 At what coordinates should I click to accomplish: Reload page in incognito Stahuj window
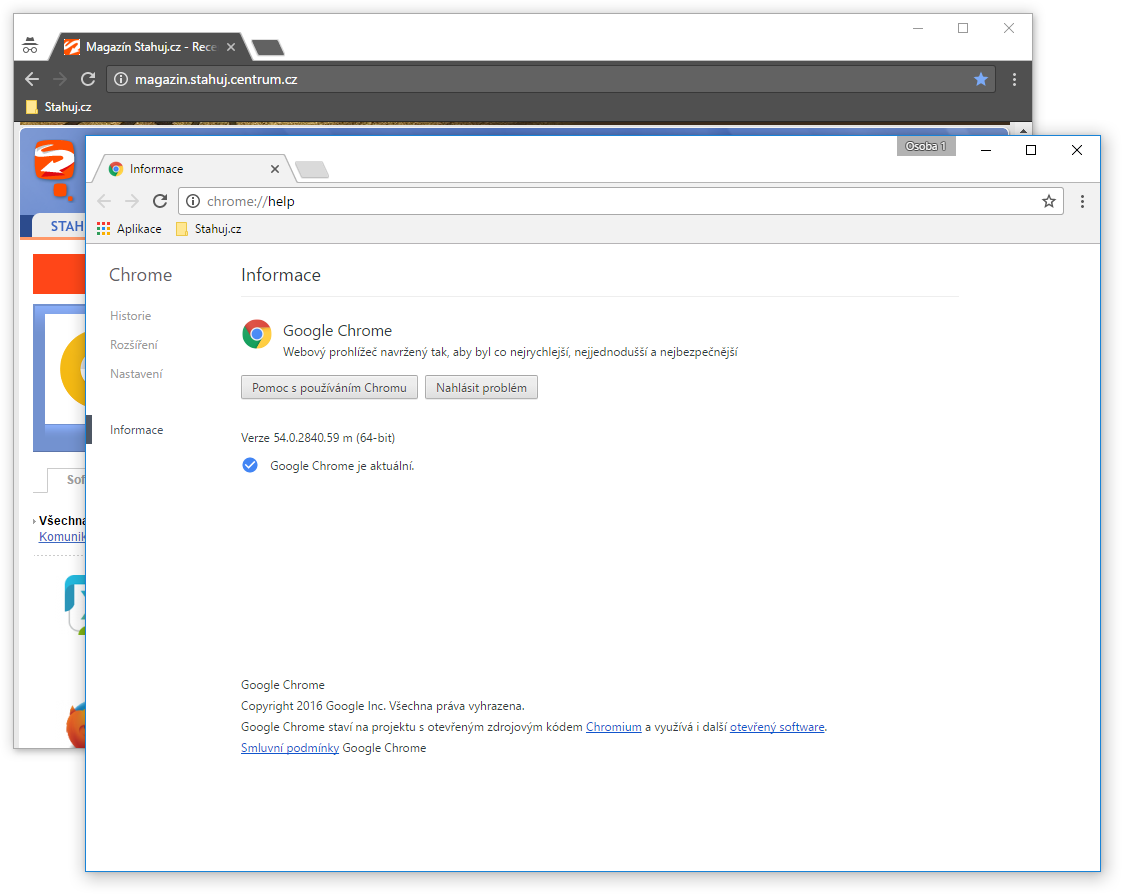tap(88, 79)
